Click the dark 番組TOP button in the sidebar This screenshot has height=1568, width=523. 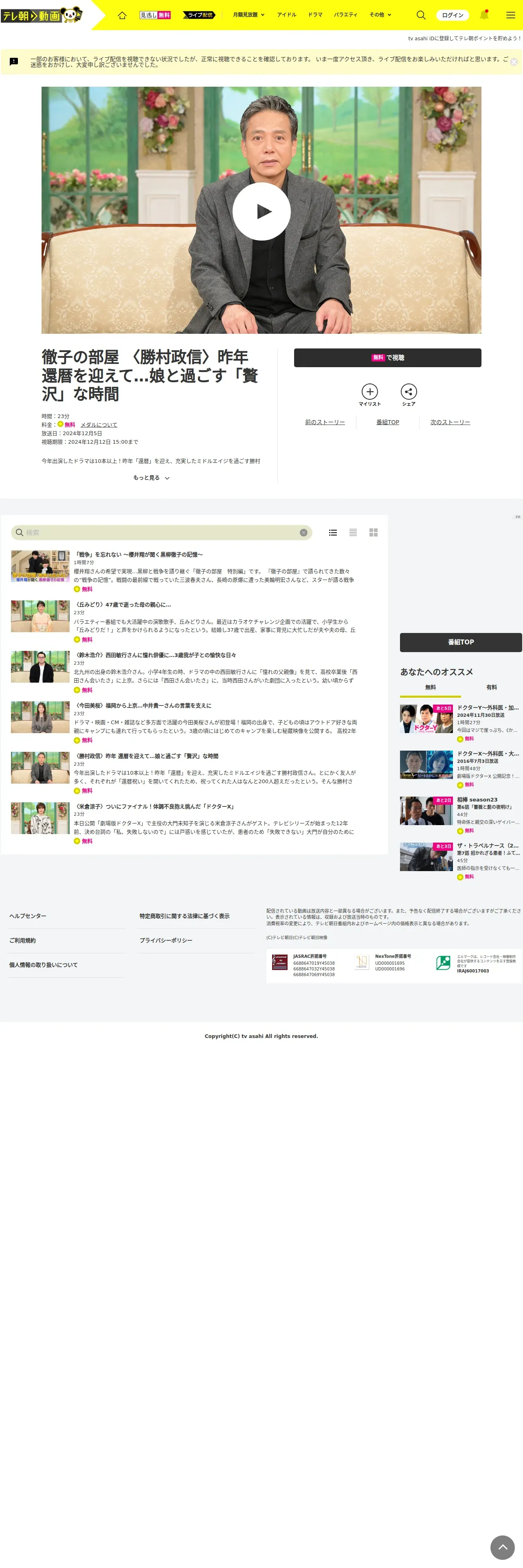coord(461,642)
